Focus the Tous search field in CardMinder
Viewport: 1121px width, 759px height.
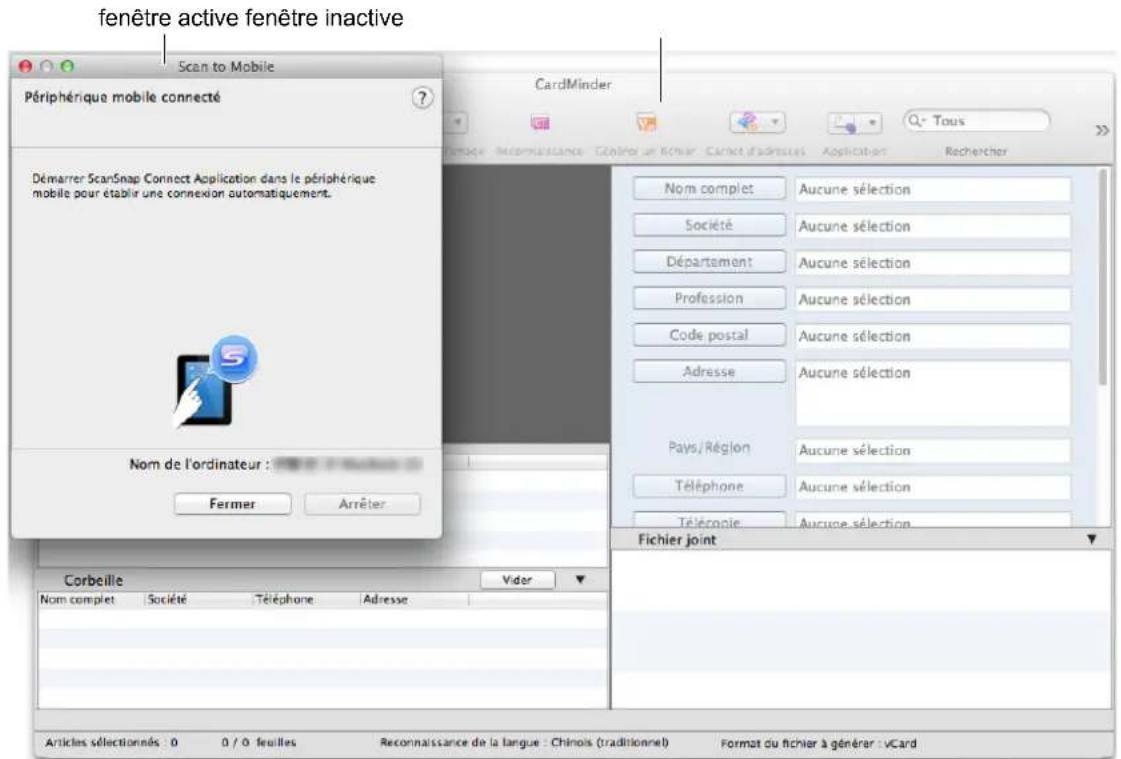(977, 121)
